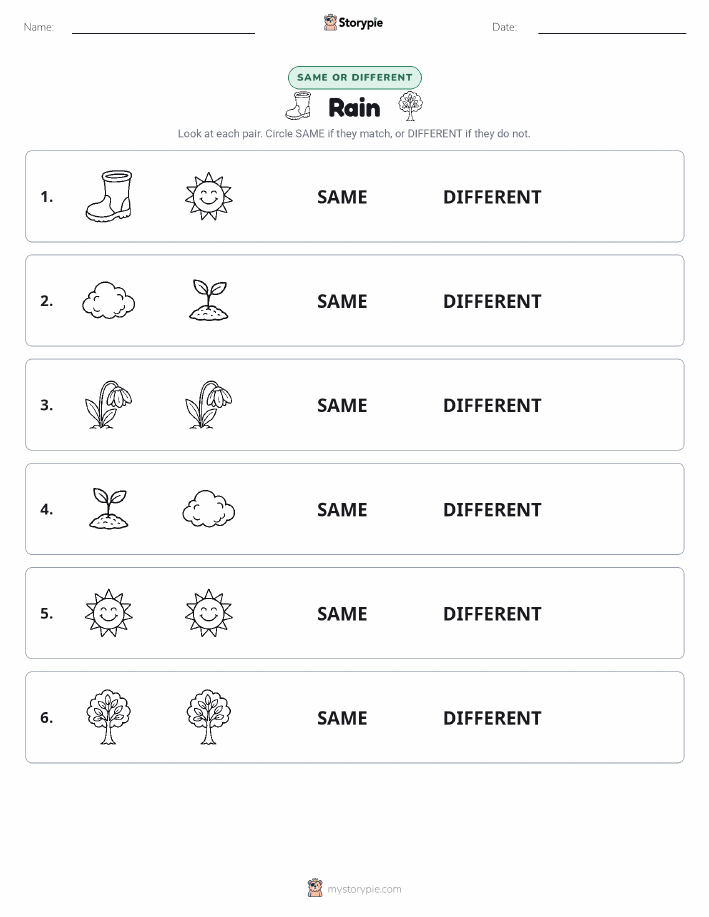Image resolution: width=709 pixels, height=917 pixels.
Task: Choose DIFFERENT for row 1 pair
Action: tap(492, 197)
